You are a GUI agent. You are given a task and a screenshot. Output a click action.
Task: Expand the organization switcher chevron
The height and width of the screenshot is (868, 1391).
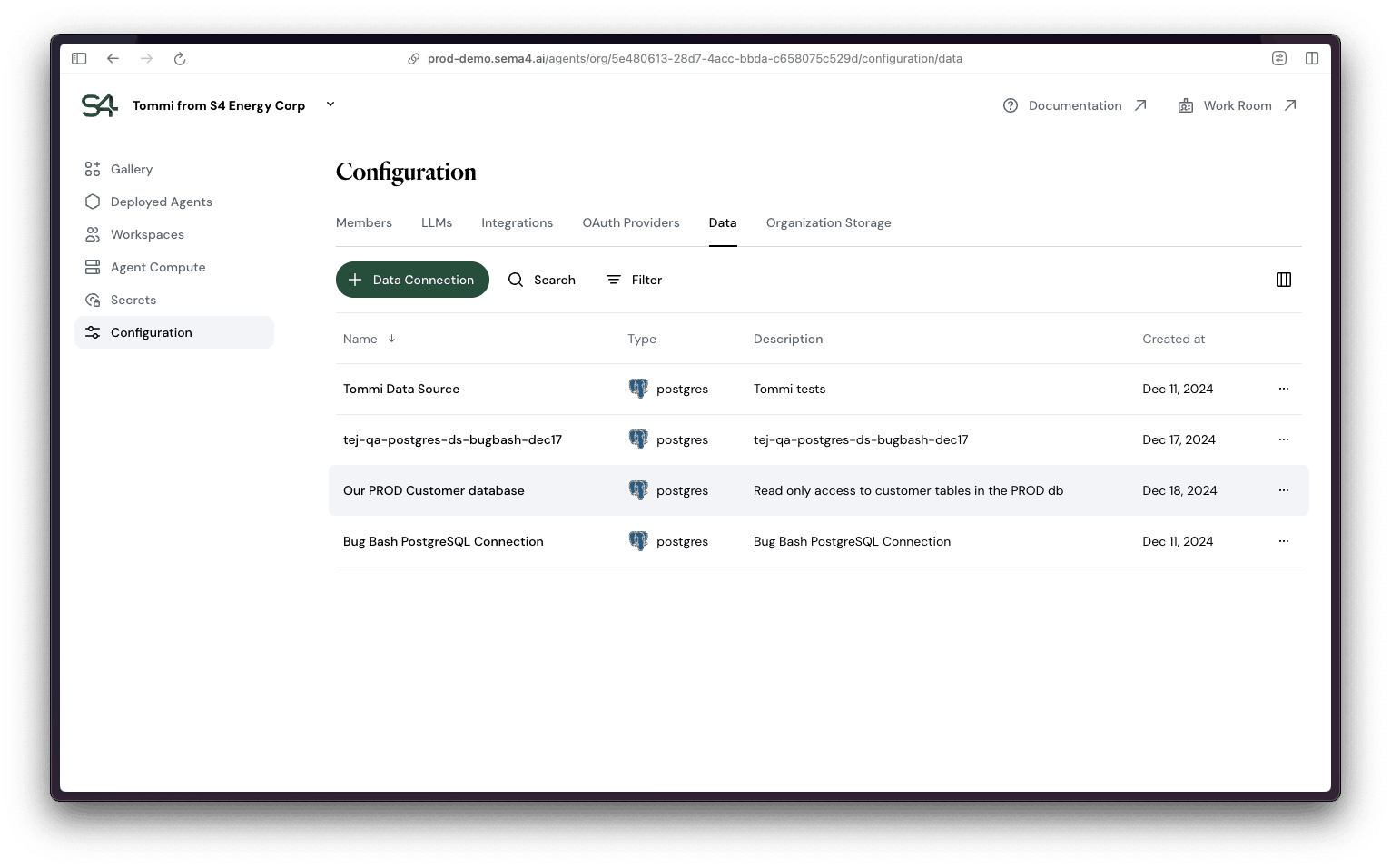pyautogui.click(x=330, y=104)
